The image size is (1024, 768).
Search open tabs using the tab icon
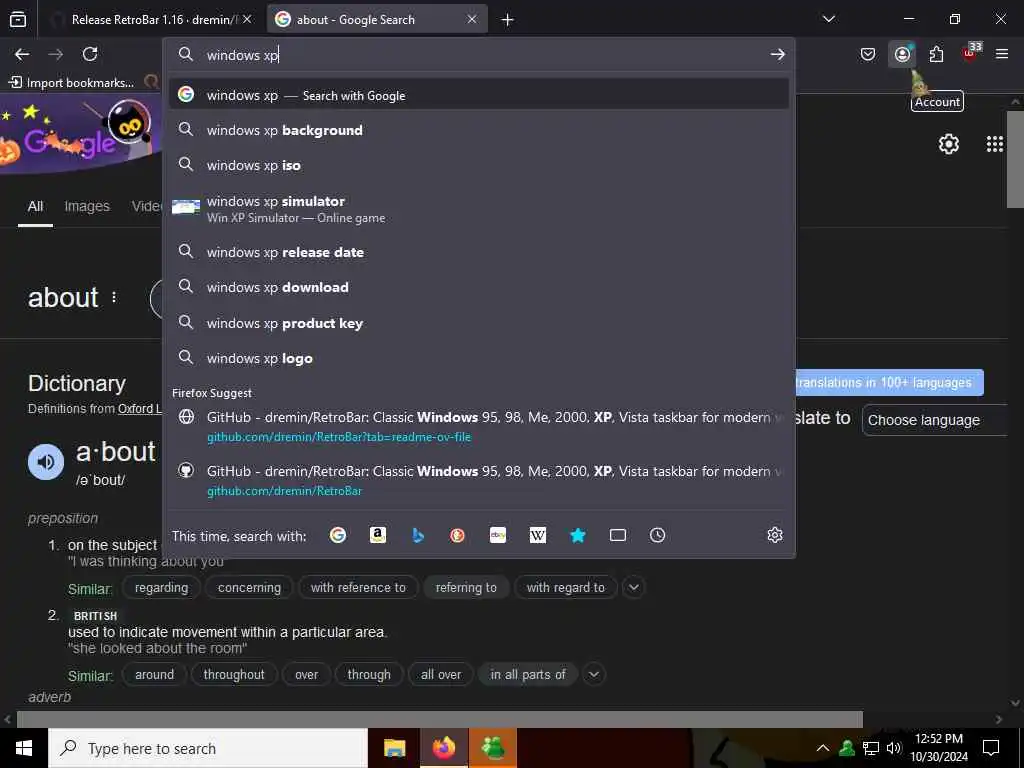pos(618,536)
